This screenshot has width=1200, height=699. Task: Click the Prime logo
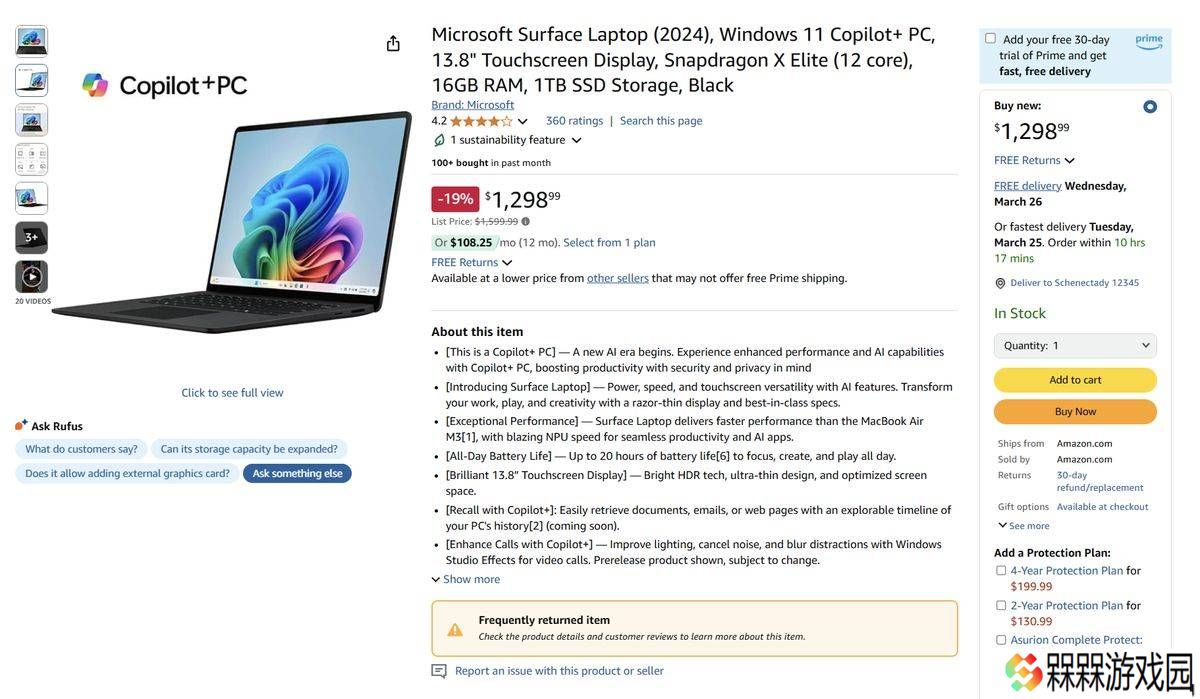(1149, 41)
